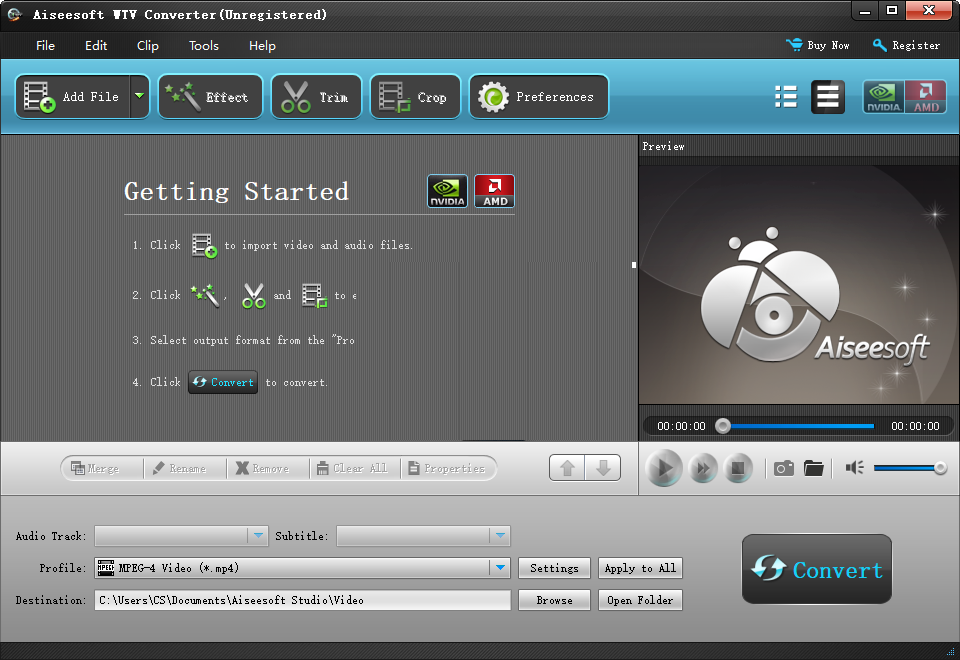The height and width of the screenshot is (660, 960).
Task: Open the Clip menu
Action: pos(147,45)
